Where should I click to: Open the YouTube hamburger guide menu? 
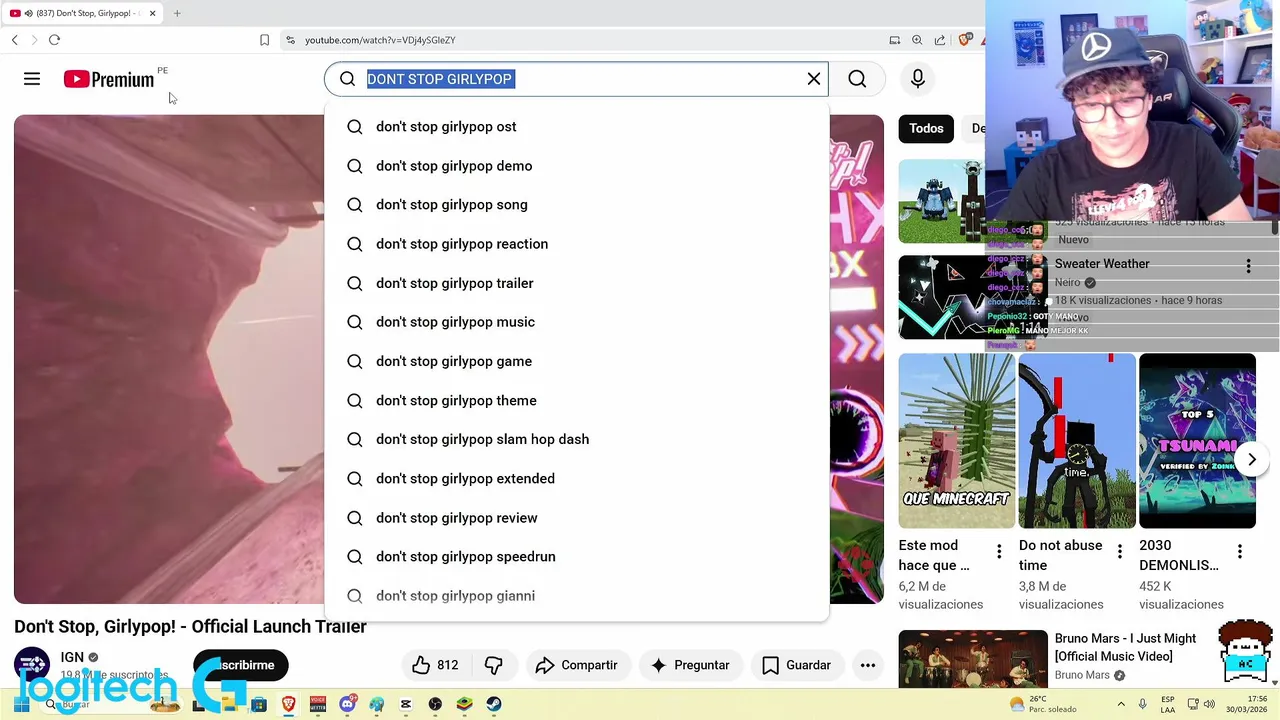tap(32, 79)
